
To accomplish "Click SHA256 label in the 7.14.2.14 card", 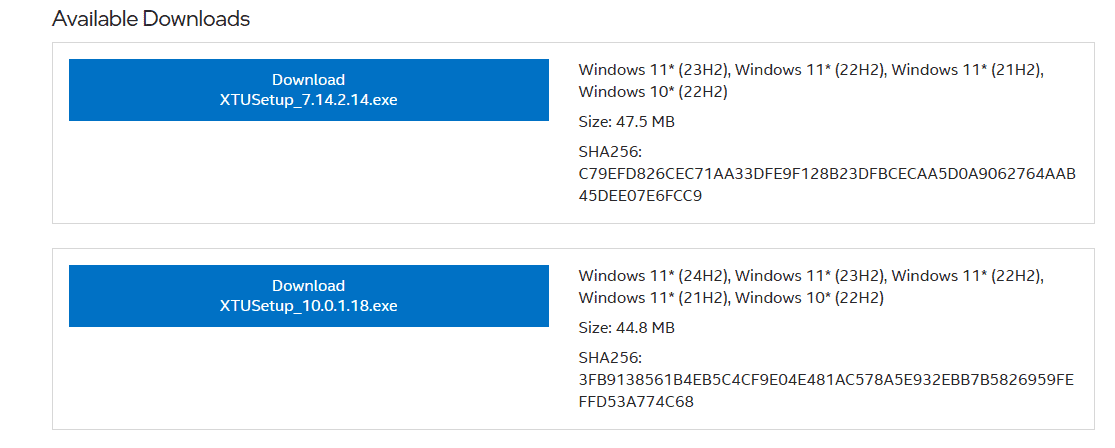I will coord(611,152).
